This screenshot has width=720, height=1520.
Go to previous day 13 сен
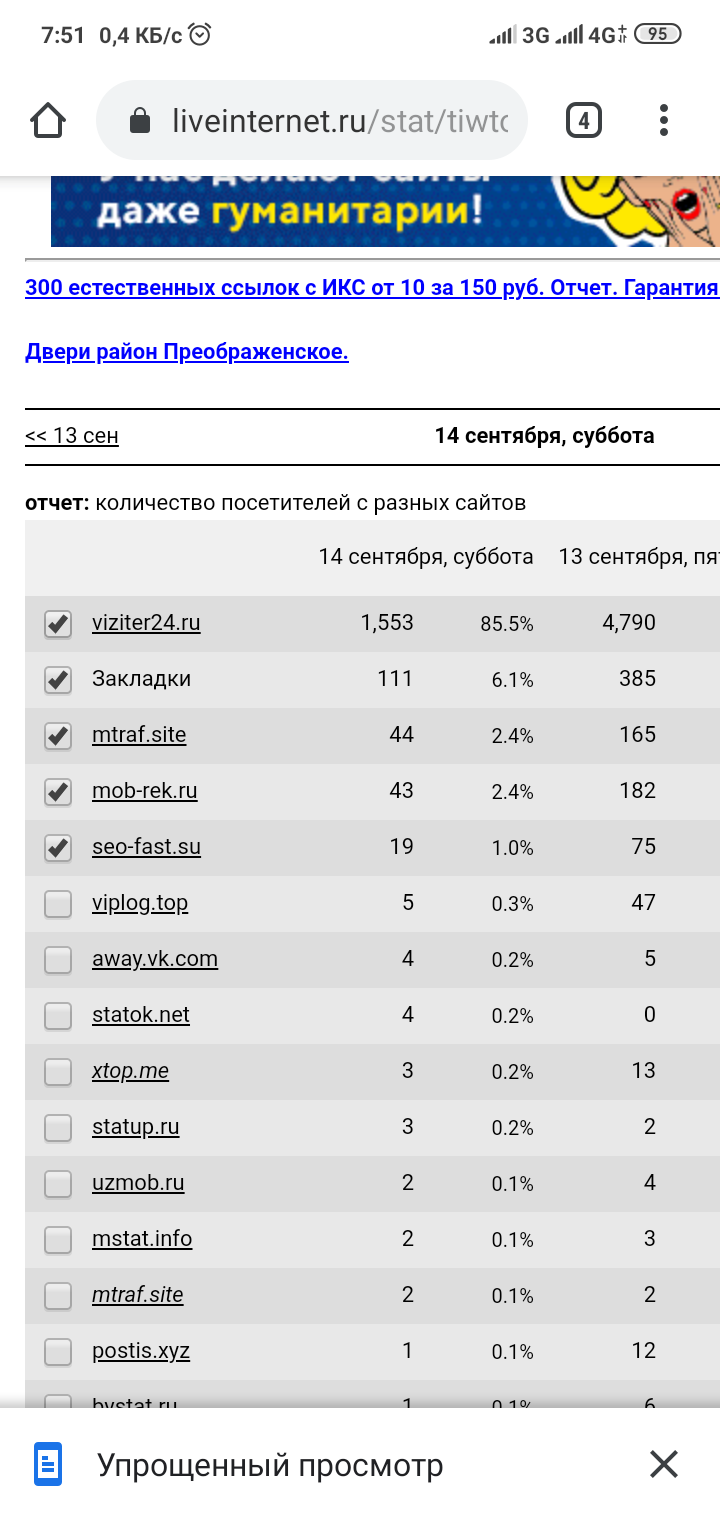[72, 436]
